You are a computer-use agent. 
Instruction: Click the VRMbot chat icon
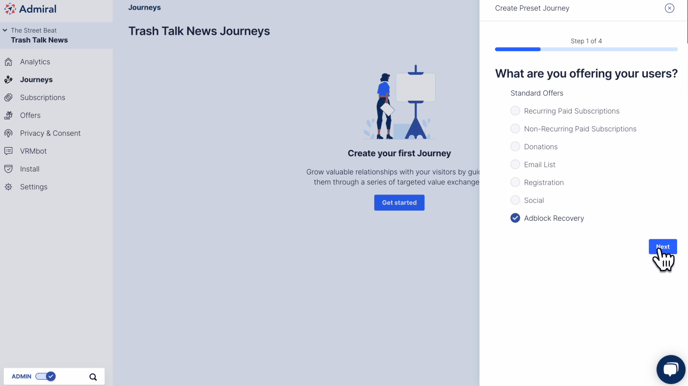pos(8,151)
